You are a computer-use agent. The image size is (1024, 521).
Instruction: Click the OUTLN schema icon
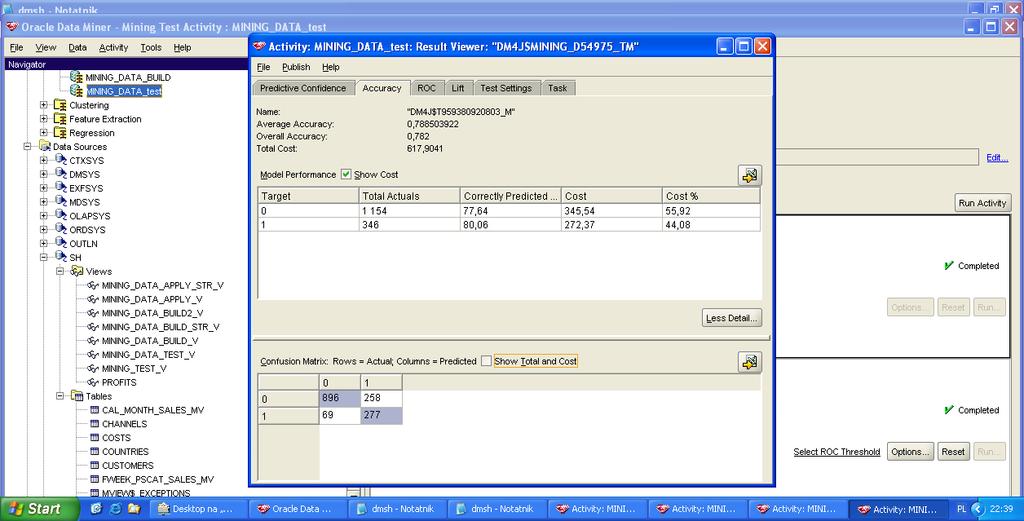point(61,243)
